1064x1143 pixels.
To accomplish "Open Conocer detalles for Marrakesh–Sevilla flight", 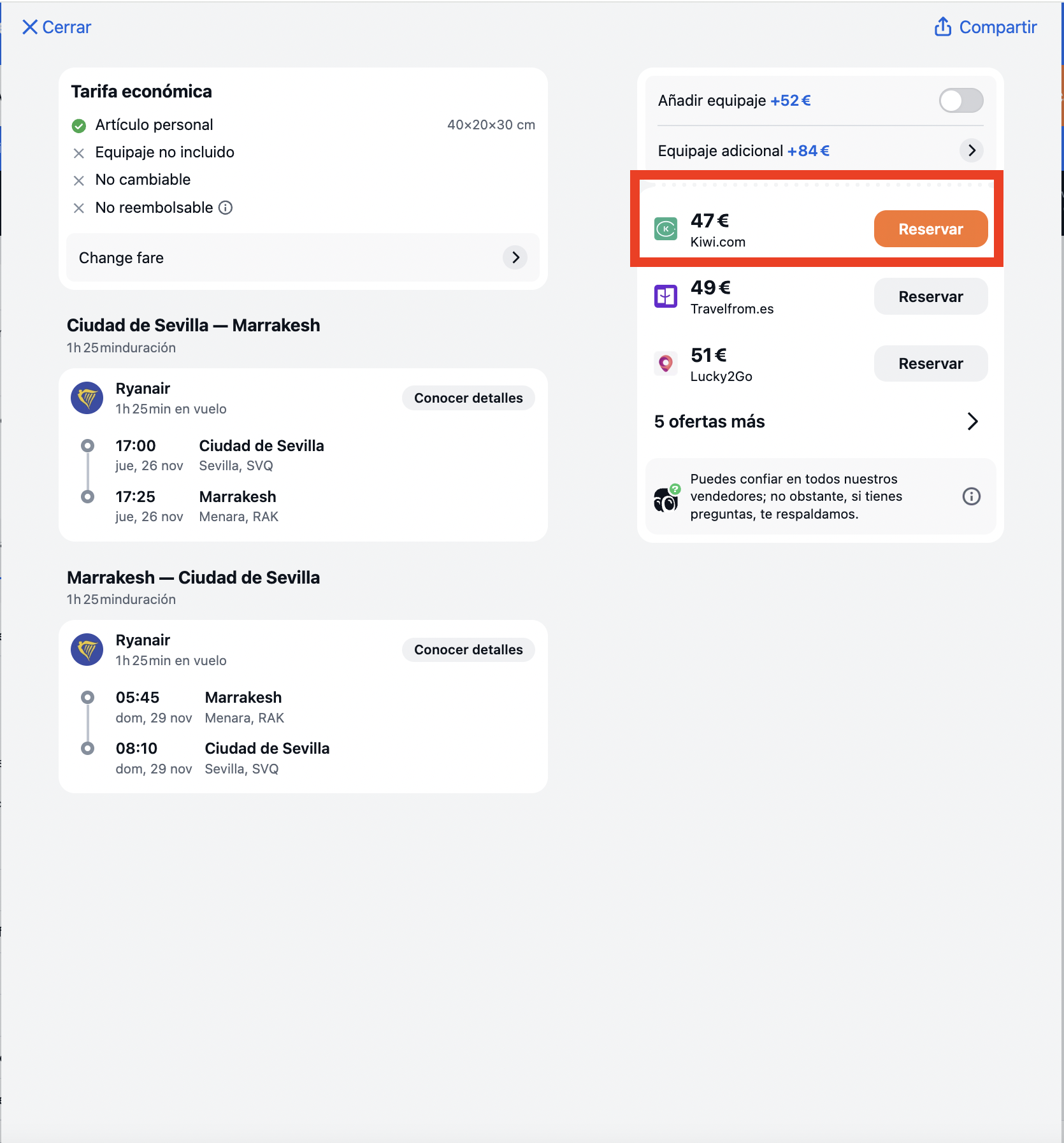I will (468, 650).
